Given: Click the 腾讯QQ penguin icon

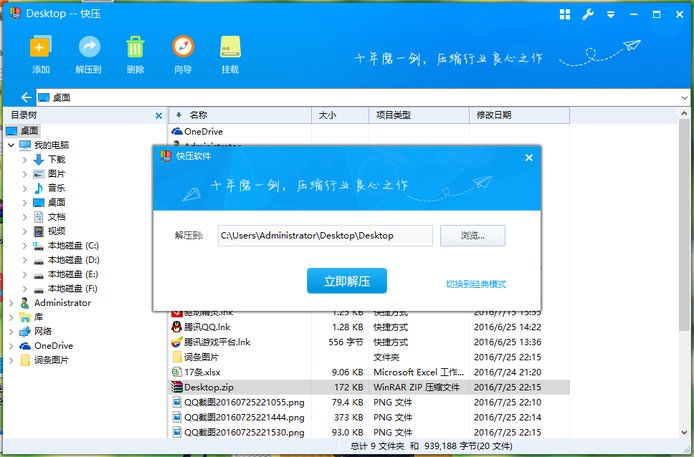Looking at the screenshot, I should pos(177,327).
